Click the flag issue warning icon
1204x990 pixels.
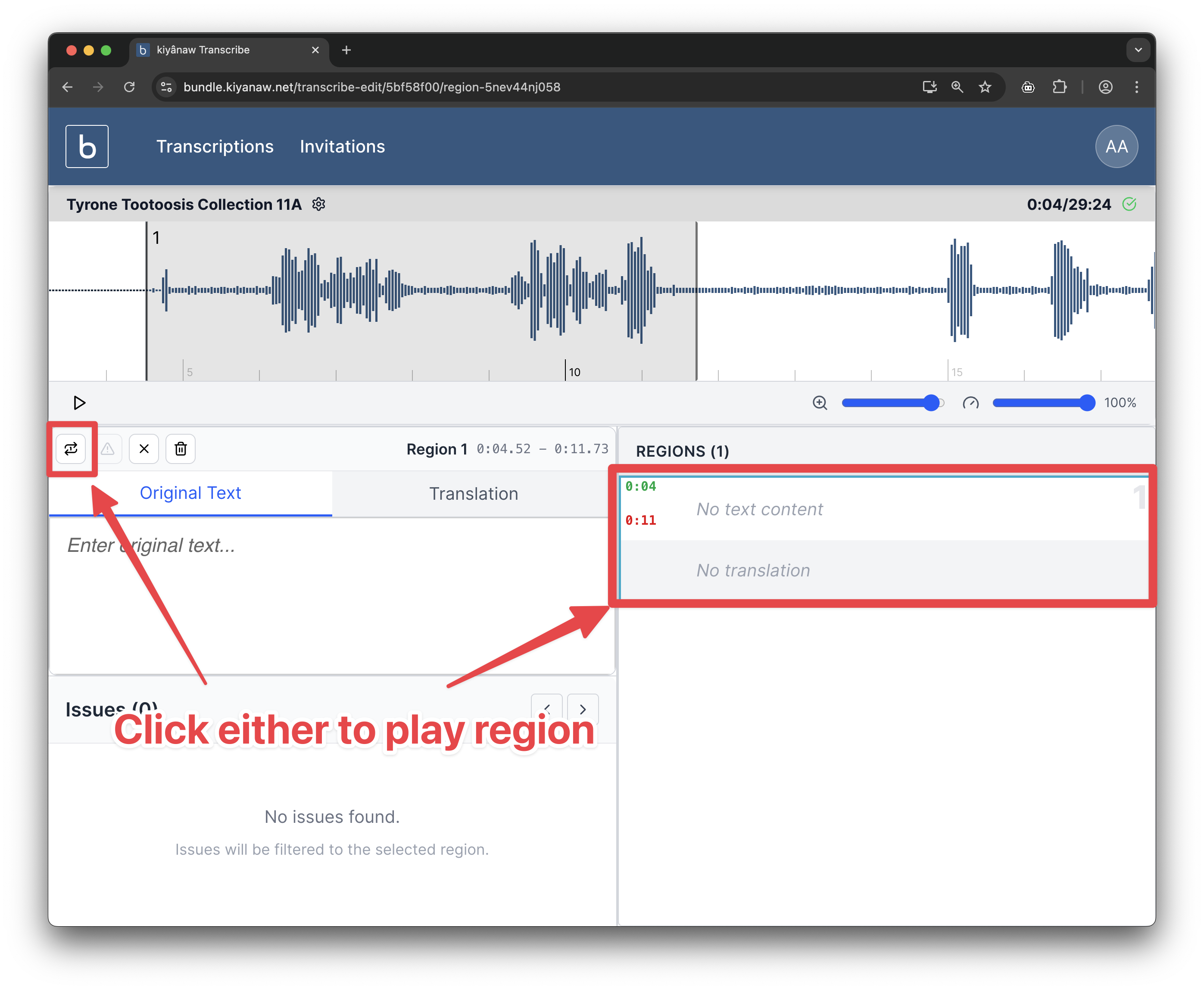pos(108,449)
